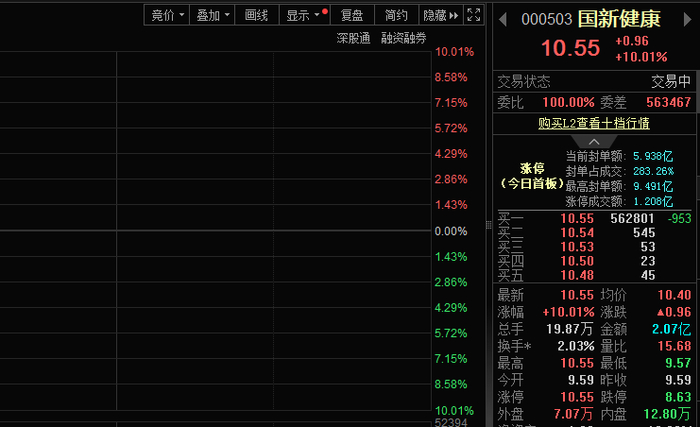Select the 买五 price 10.48

point(577,275)
